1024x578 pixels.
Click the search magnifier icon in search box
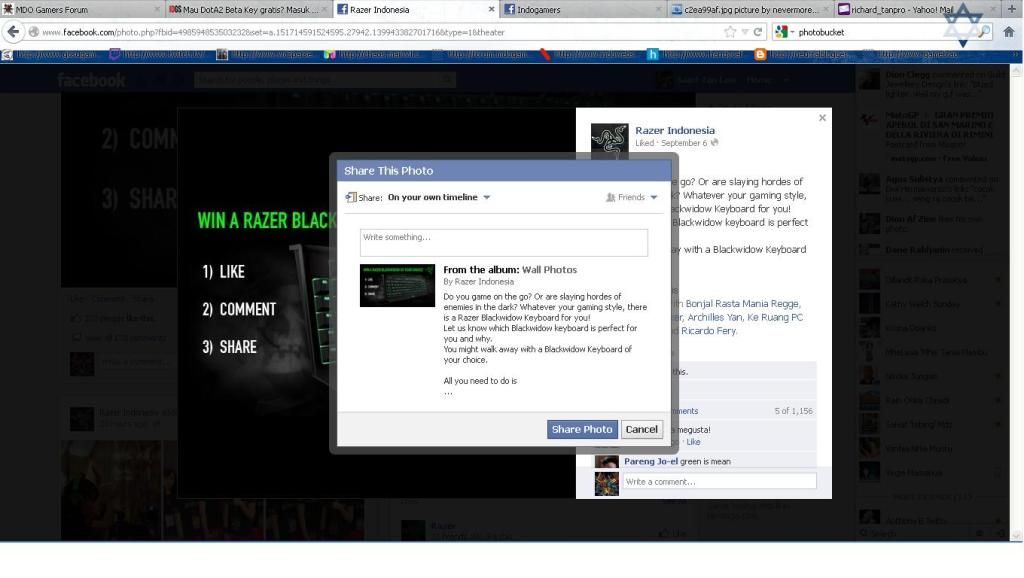[x=984, y=31]
